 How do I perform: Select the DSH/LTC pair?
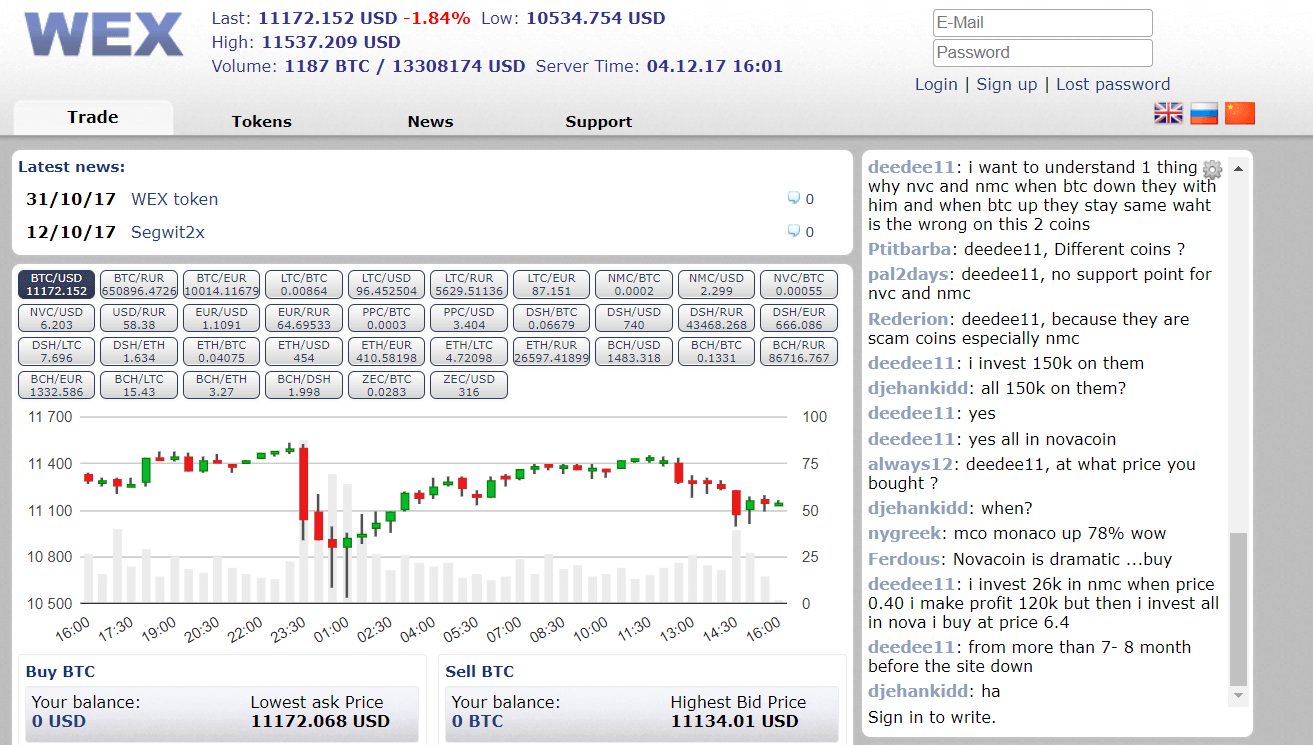point(56,351)
